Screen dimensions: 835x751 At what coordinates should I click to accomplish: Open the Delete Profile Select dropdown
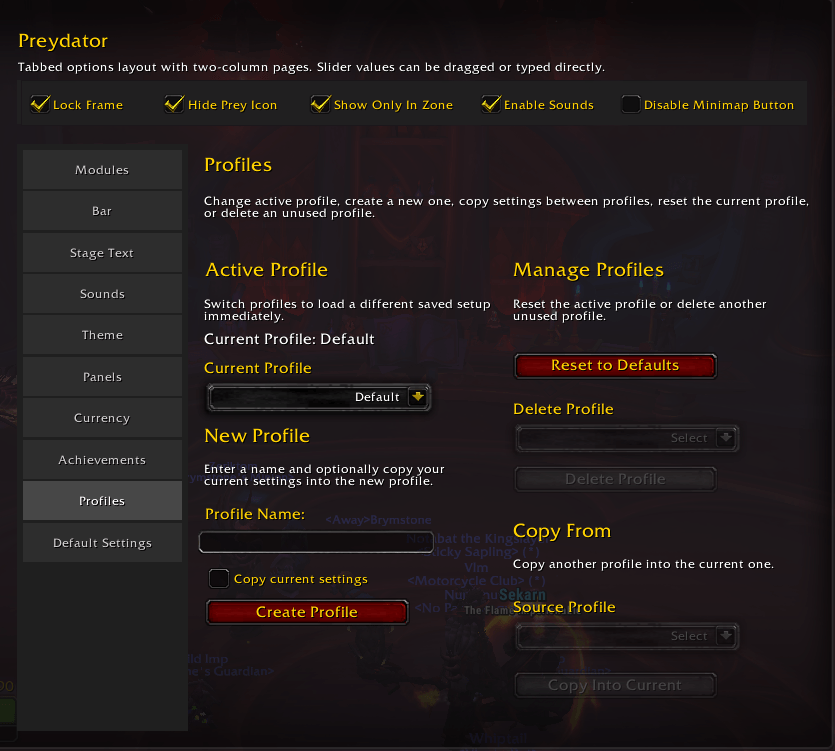(627, 438)
